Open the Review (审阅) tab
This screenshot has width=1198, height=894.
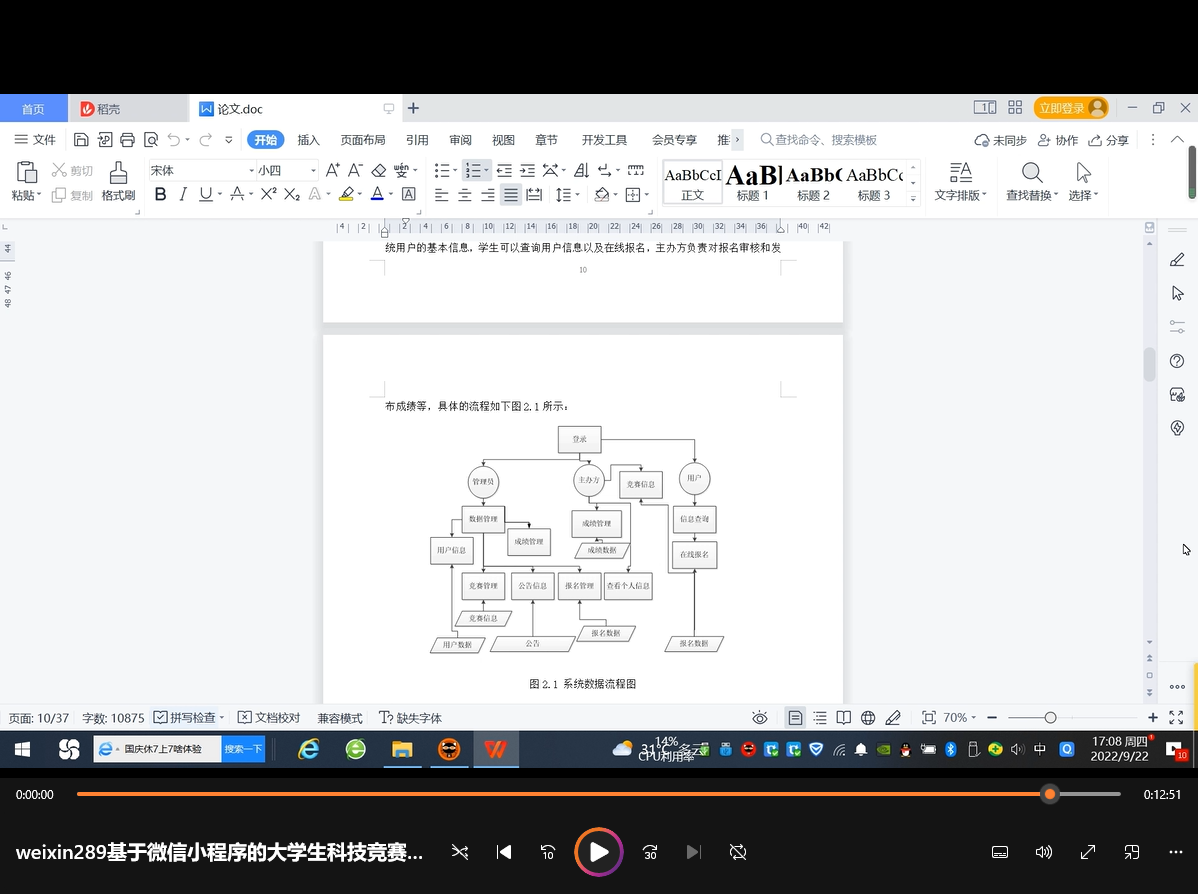460,140
